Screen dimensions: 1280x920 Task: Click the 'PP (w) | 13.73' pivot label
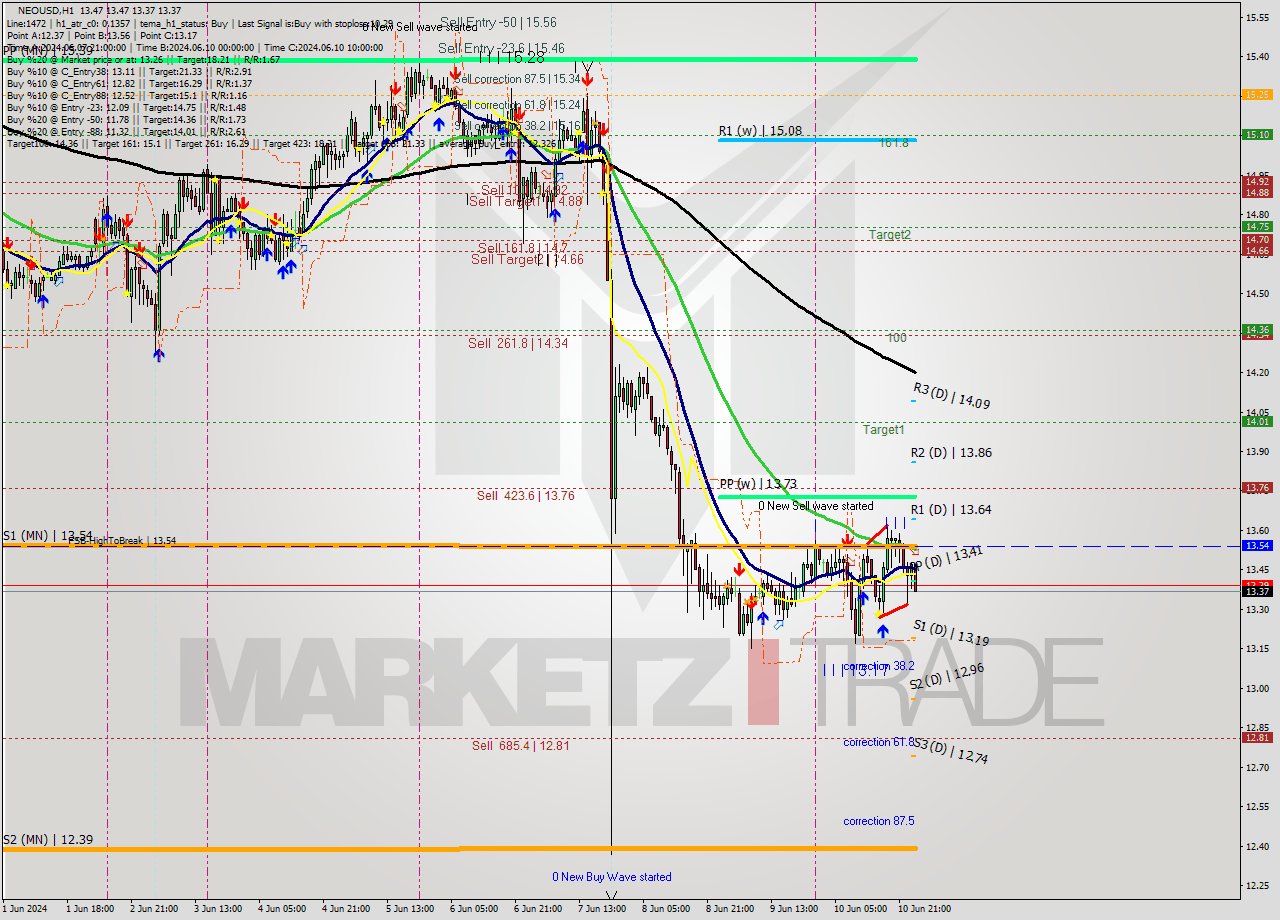pos(758,484)
